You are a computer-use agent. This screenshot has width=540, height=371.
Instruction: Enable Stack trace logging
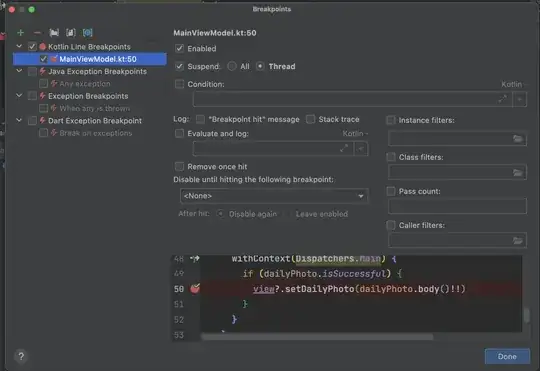tap(310, 119)
